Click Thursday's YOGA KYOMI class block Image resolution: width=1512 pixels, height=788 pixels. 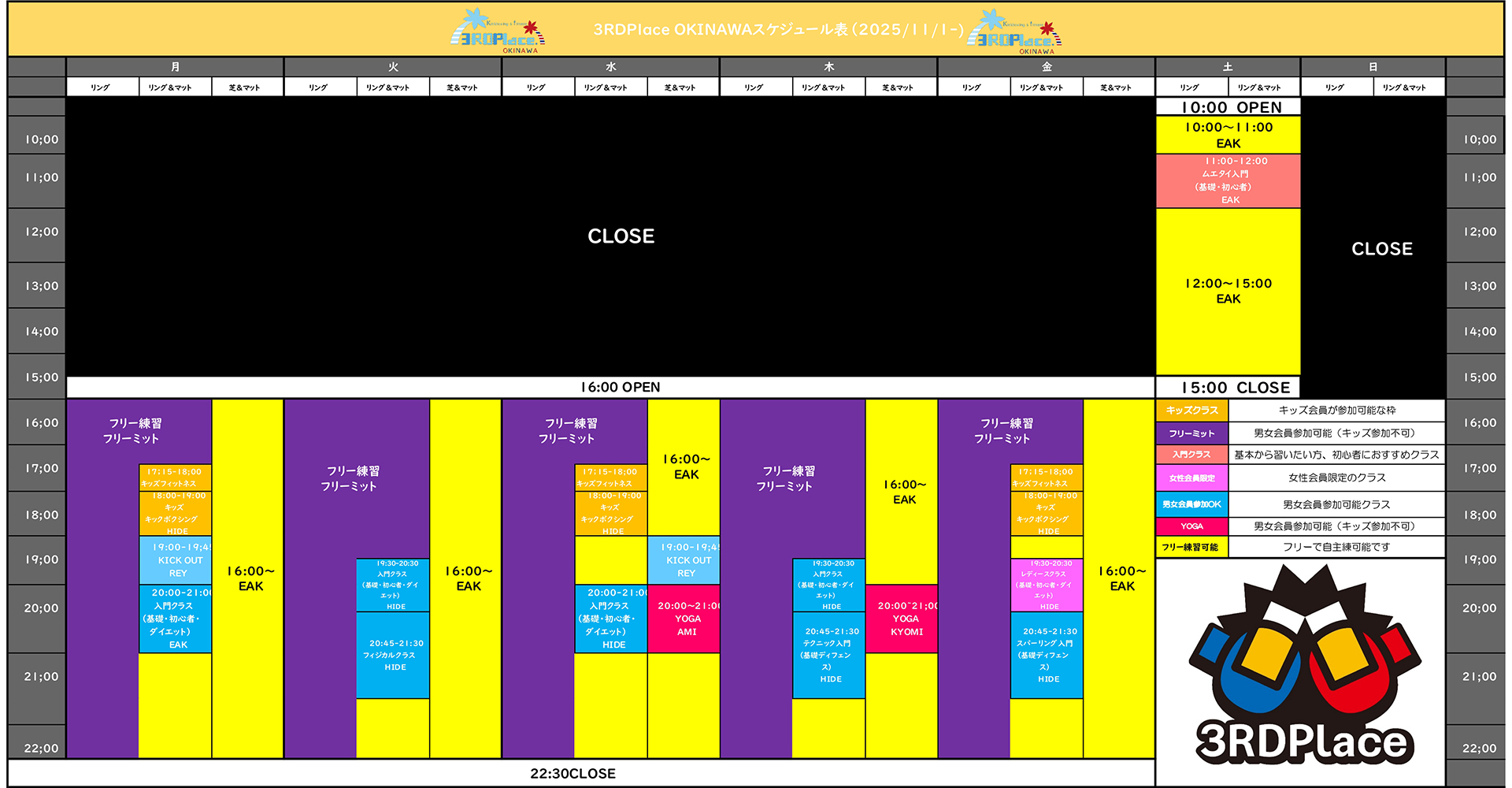point(902,619)
